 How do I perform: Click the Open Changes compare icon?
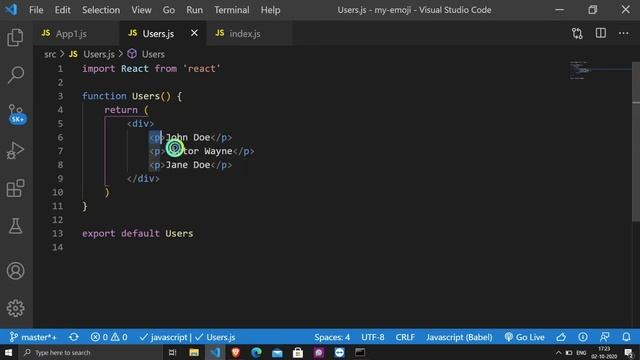(577, 33)
